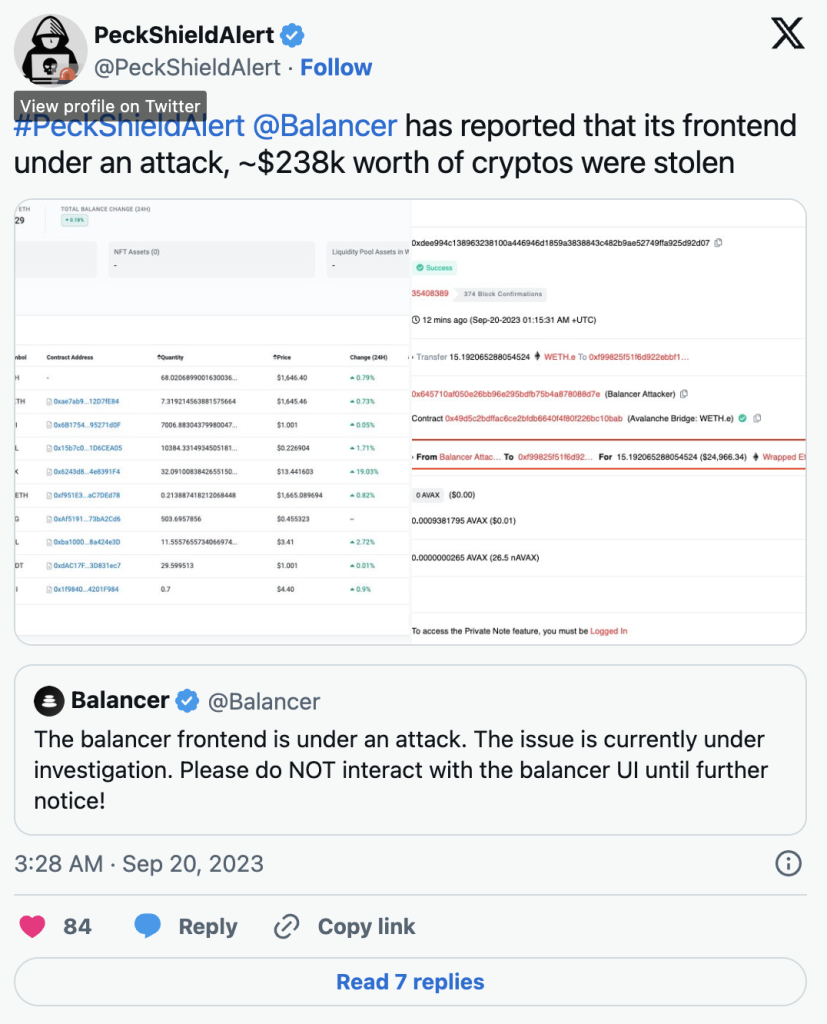Click the Reply text label

click(x=208, y=927)
